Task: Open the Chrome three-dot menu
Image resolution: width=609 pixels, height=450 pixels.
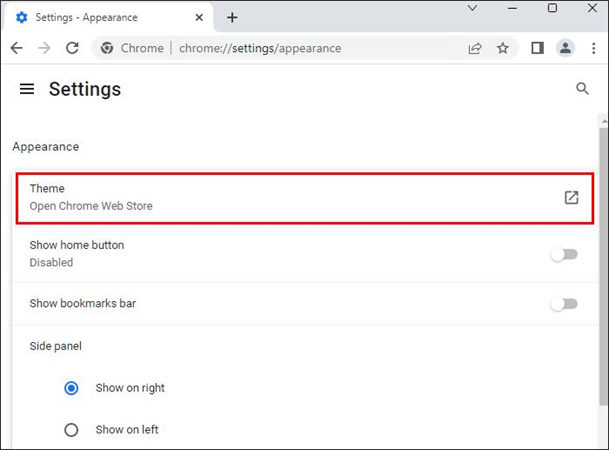Action: (x=592, y=48)
